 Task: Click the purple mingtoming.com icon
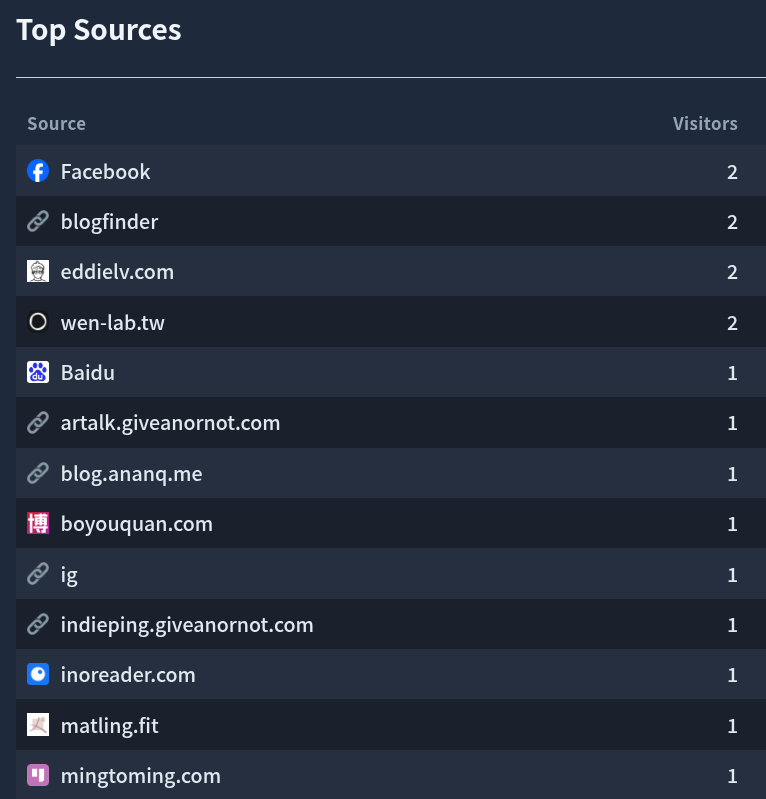coord(38,775)
